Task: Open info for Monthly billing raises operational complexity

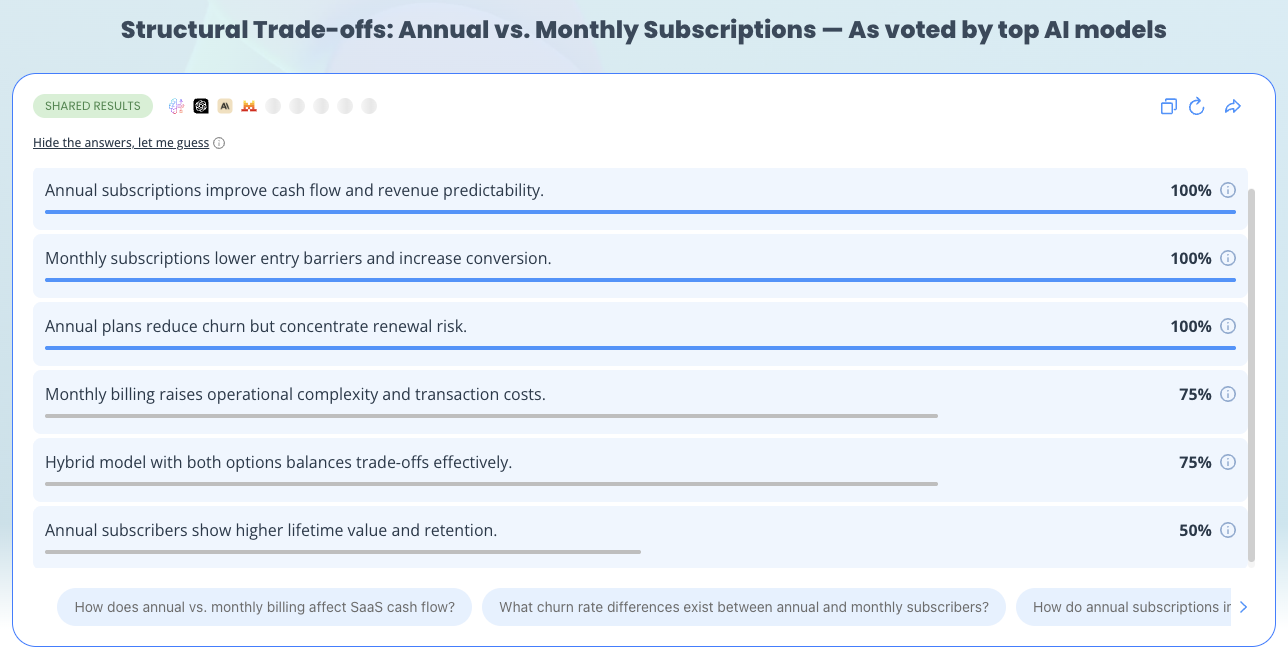Action: pos(1228,394)
